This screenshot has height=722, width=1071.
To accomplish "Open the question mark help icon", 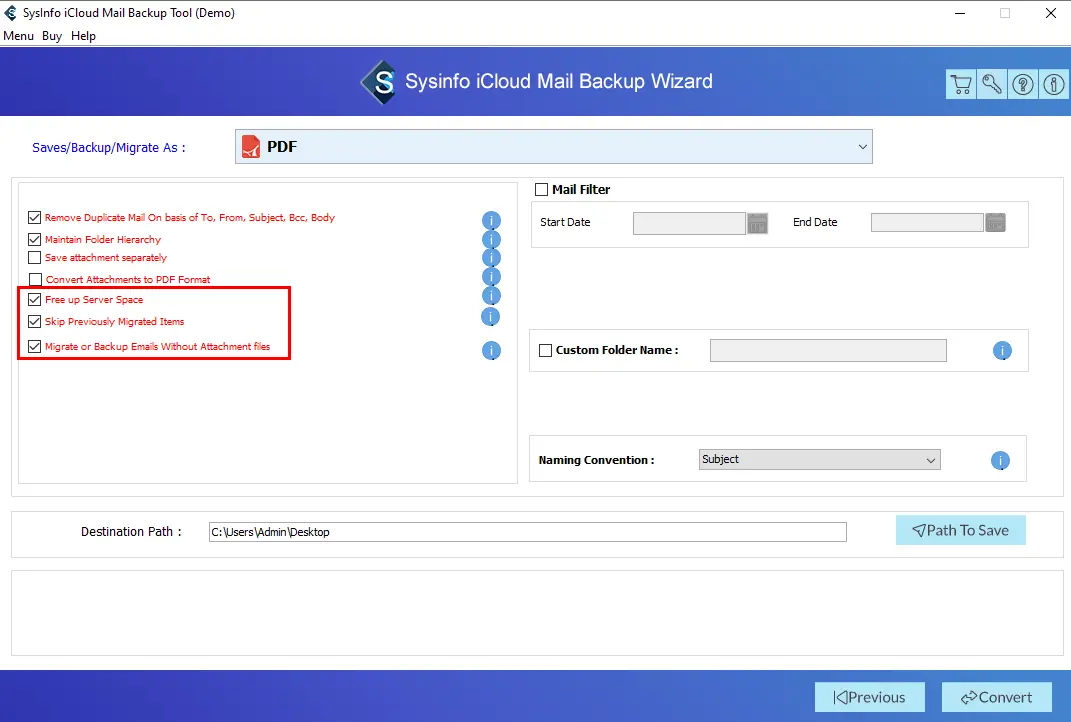I will click(1023, 85).
